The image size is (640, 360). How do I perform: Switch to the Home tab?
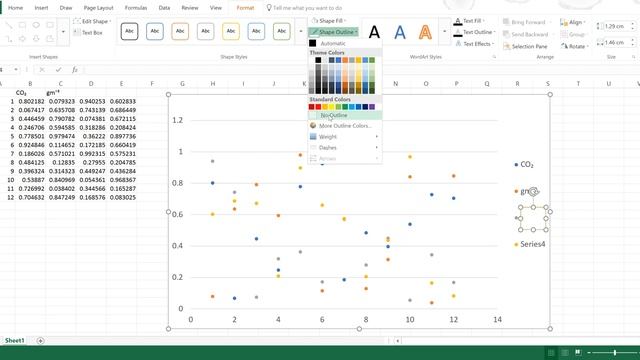tap(16, 8)
